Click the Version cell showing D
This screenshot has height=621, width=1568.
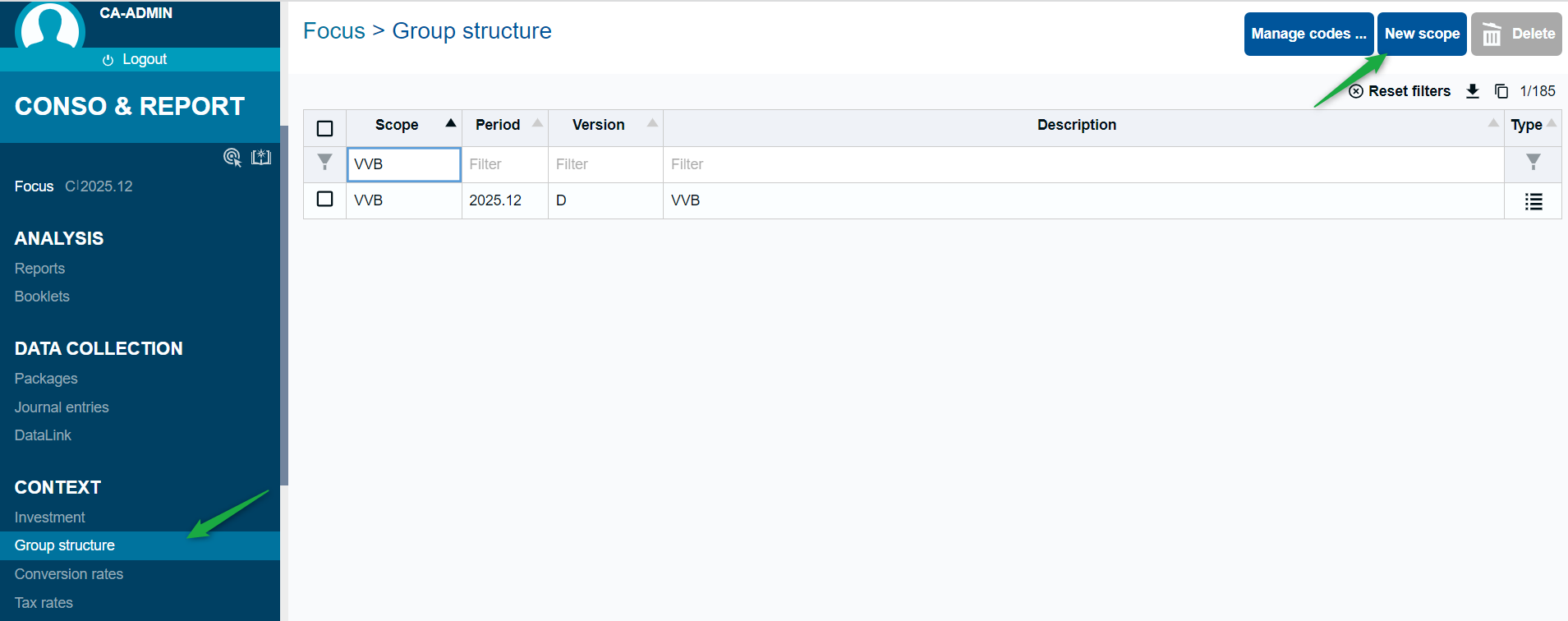tap(605, 200)
